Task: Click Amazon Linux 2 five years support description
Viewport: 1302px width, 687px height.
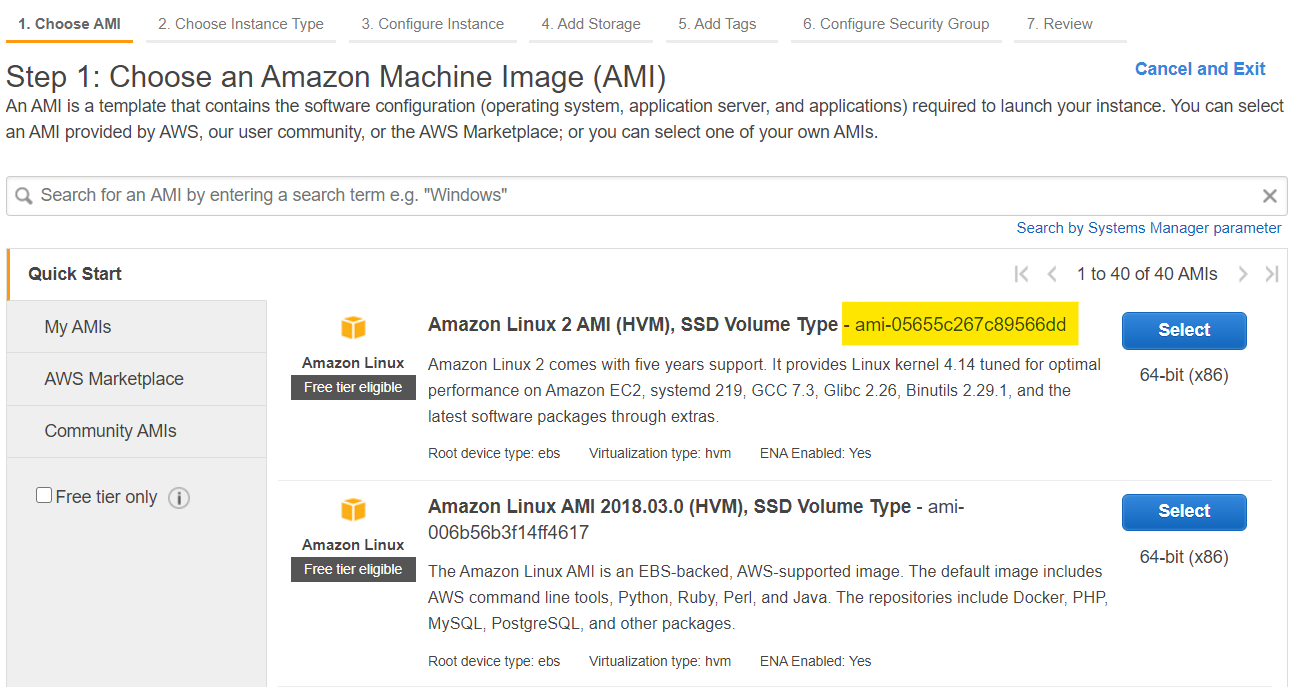Action: coord(764,391)
